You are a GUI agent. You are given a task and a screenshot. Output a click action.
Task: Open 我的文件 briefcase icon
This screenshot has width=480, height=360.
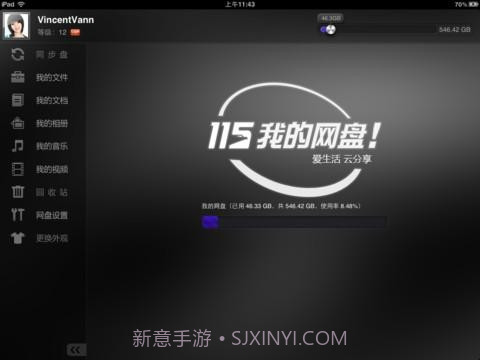(18, 77)
